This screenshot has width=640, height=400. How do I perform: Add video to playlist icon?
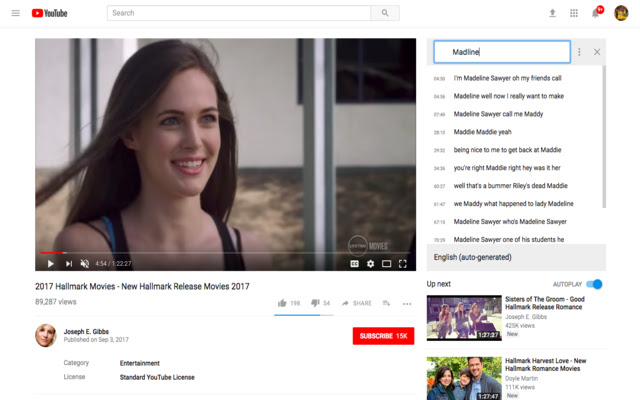coord(386,303)
